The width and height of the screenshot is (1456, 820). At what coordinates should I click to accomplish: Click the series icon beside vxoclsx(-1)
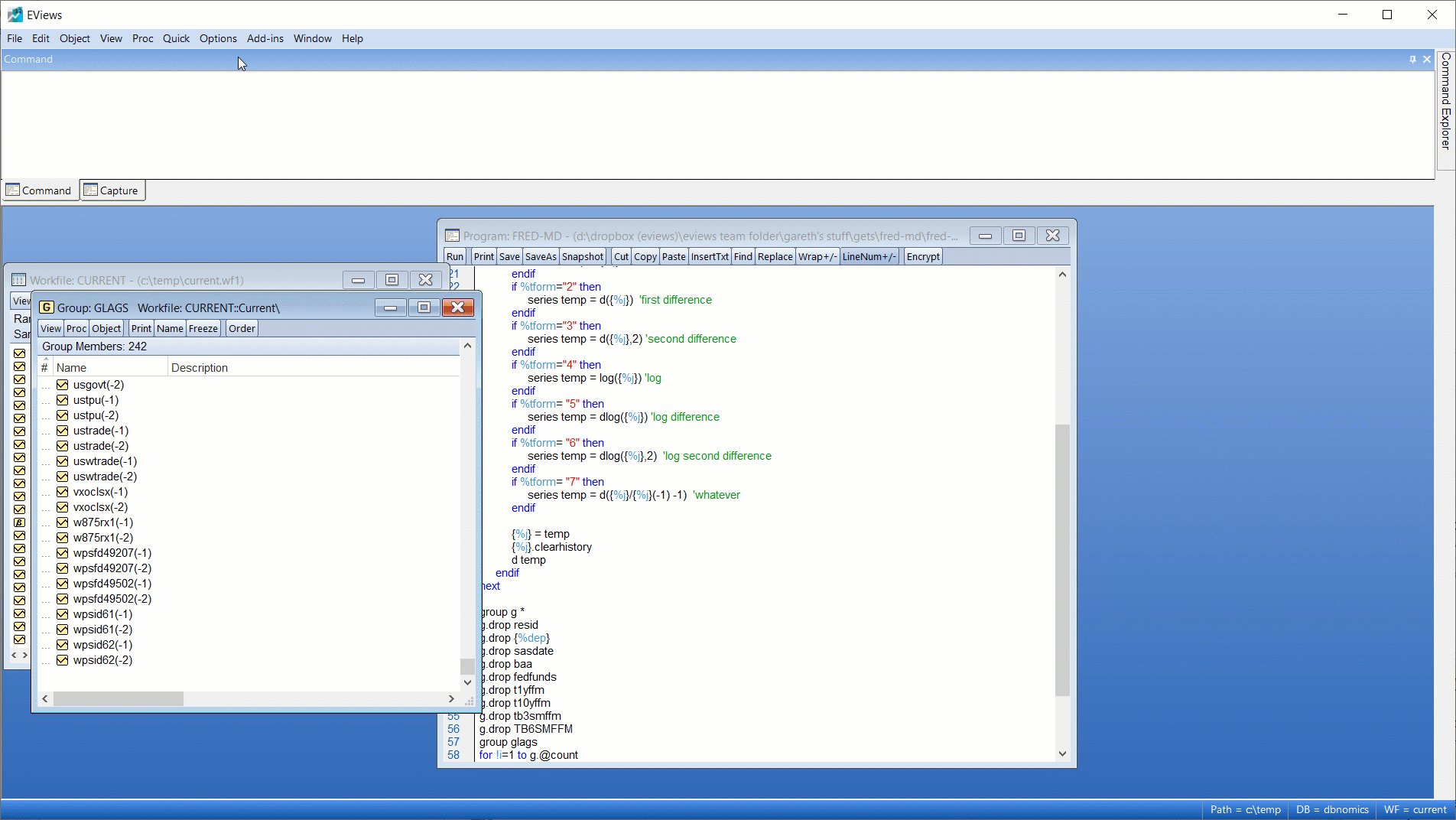coord(63,492)
